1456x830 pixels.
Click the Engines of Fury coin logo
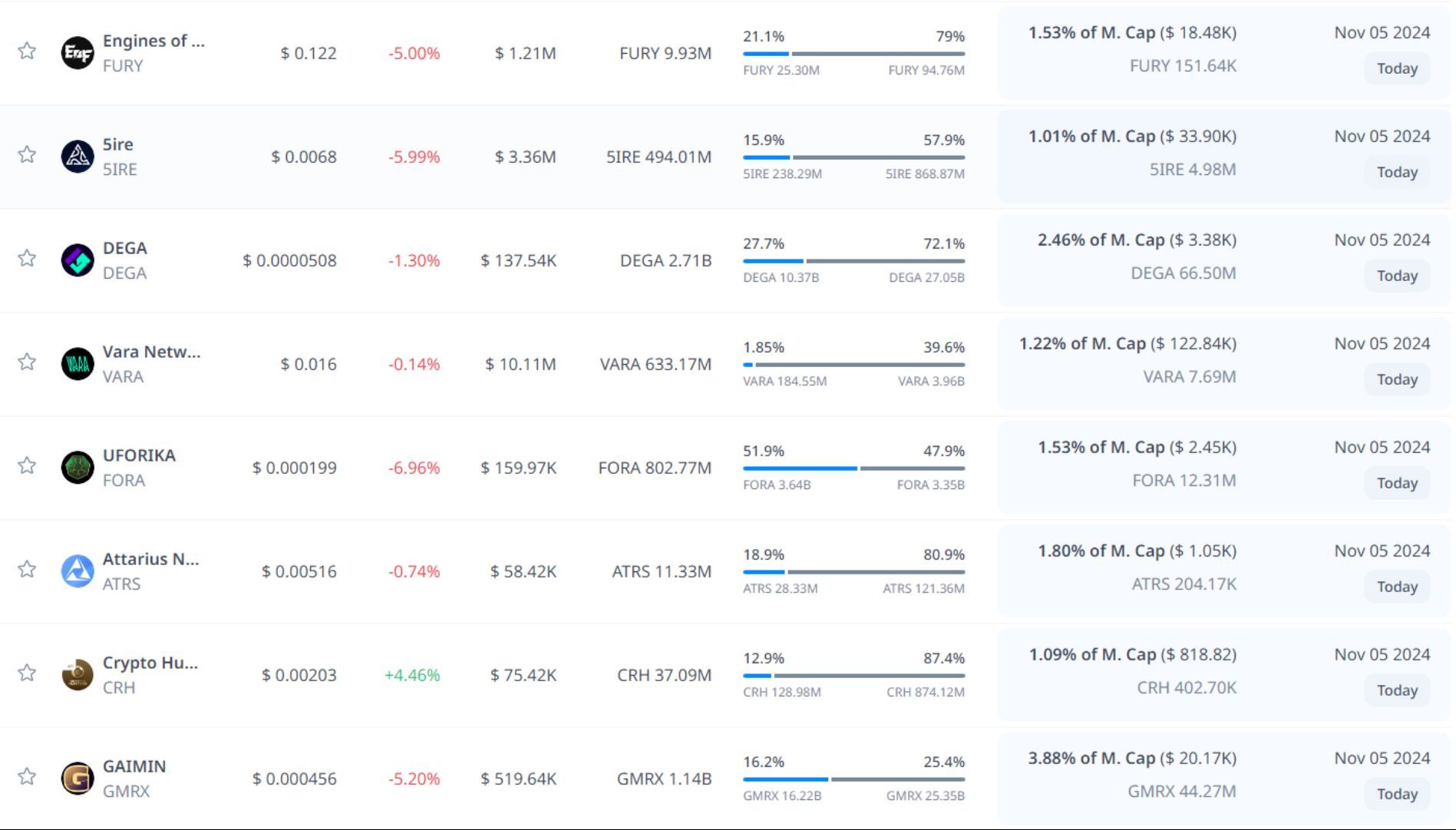(78, 53)
